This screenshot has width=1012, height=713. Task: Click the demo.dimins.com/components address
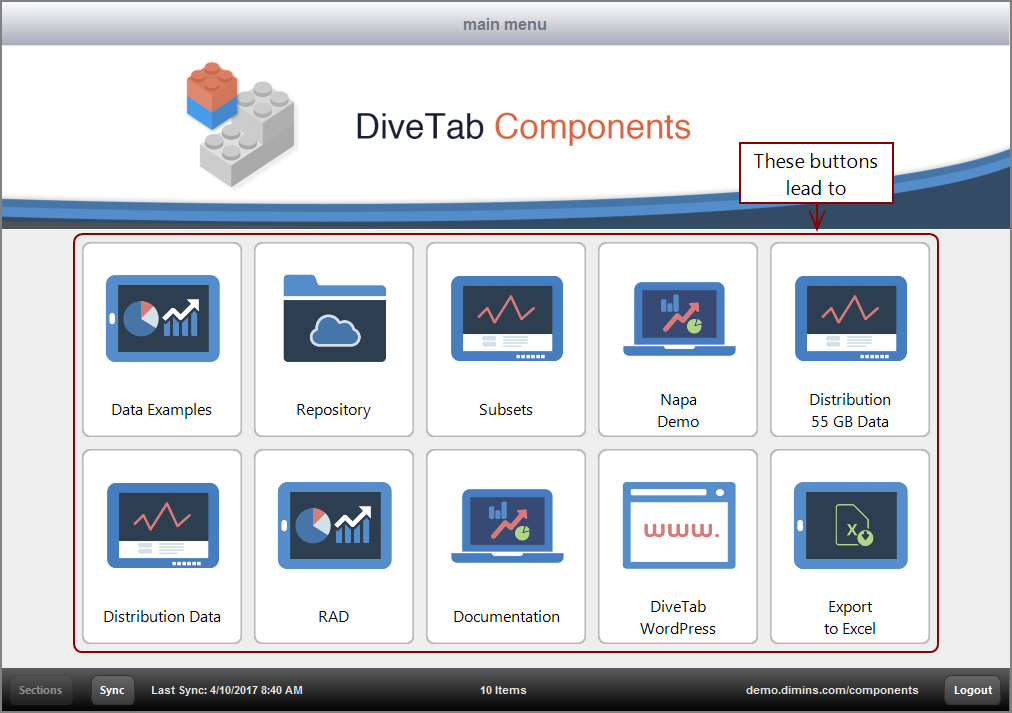coord(832,690)
